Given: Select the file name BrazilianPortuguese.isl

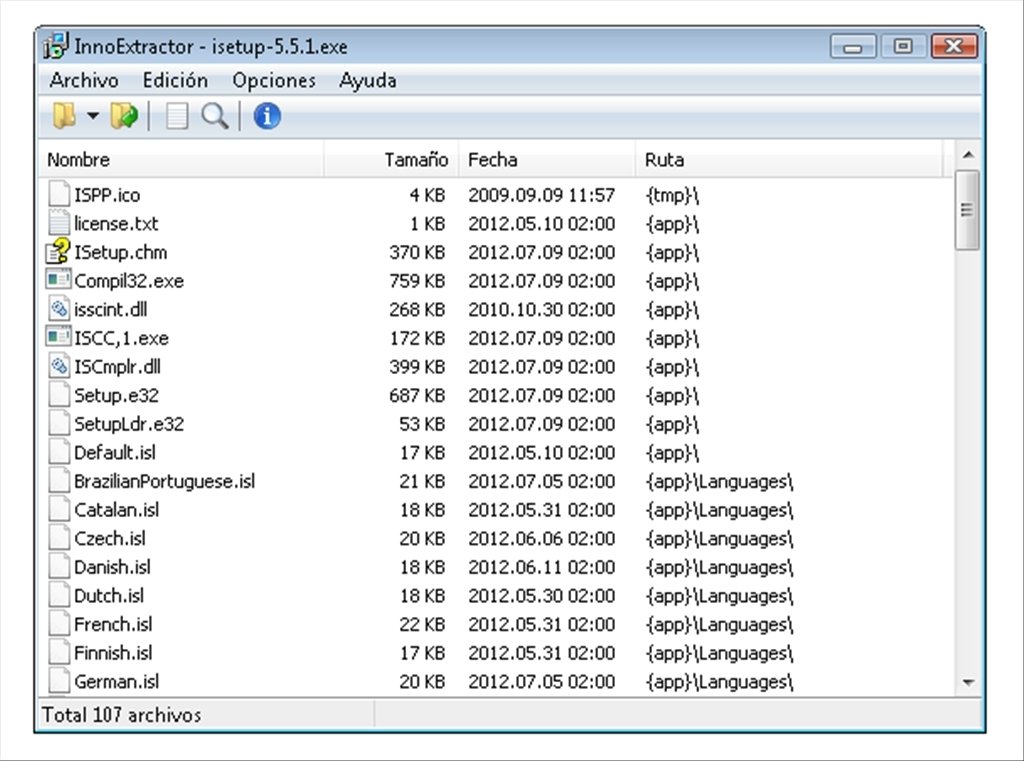Looking at the screenshot, I should click(165, 481).
